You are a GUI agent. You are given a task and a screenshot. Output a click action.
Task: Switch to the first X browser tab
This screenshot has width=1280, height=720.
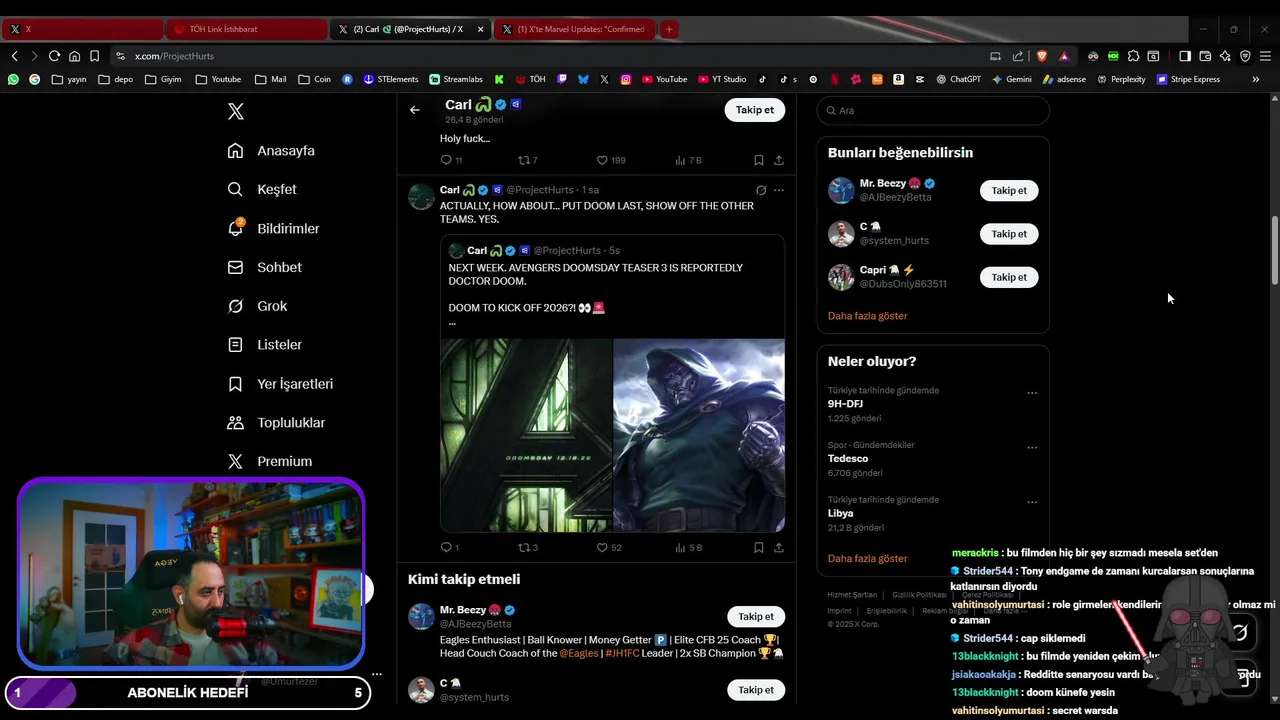coord(80,29)
